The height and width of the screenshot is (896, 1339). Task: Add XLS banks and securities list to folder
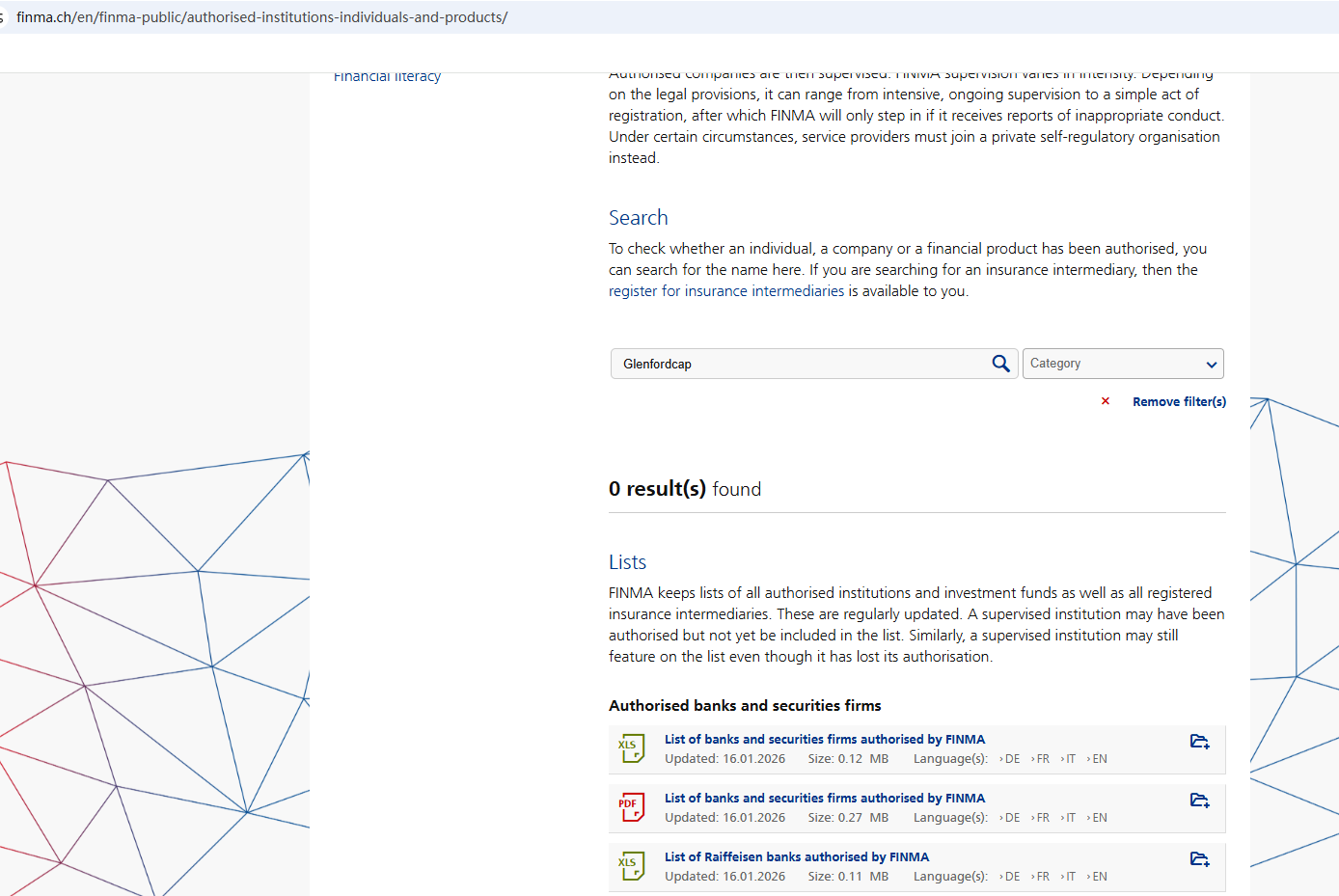point(1199,742)
